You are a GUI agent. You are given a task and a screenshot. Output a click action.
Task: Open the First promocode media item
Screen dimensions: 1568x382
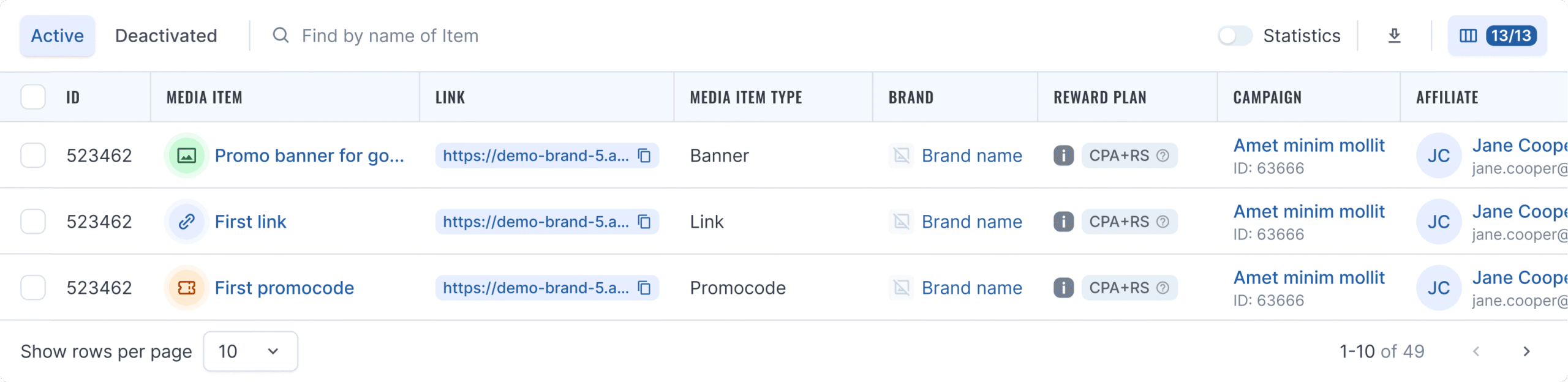pos(284,288)
